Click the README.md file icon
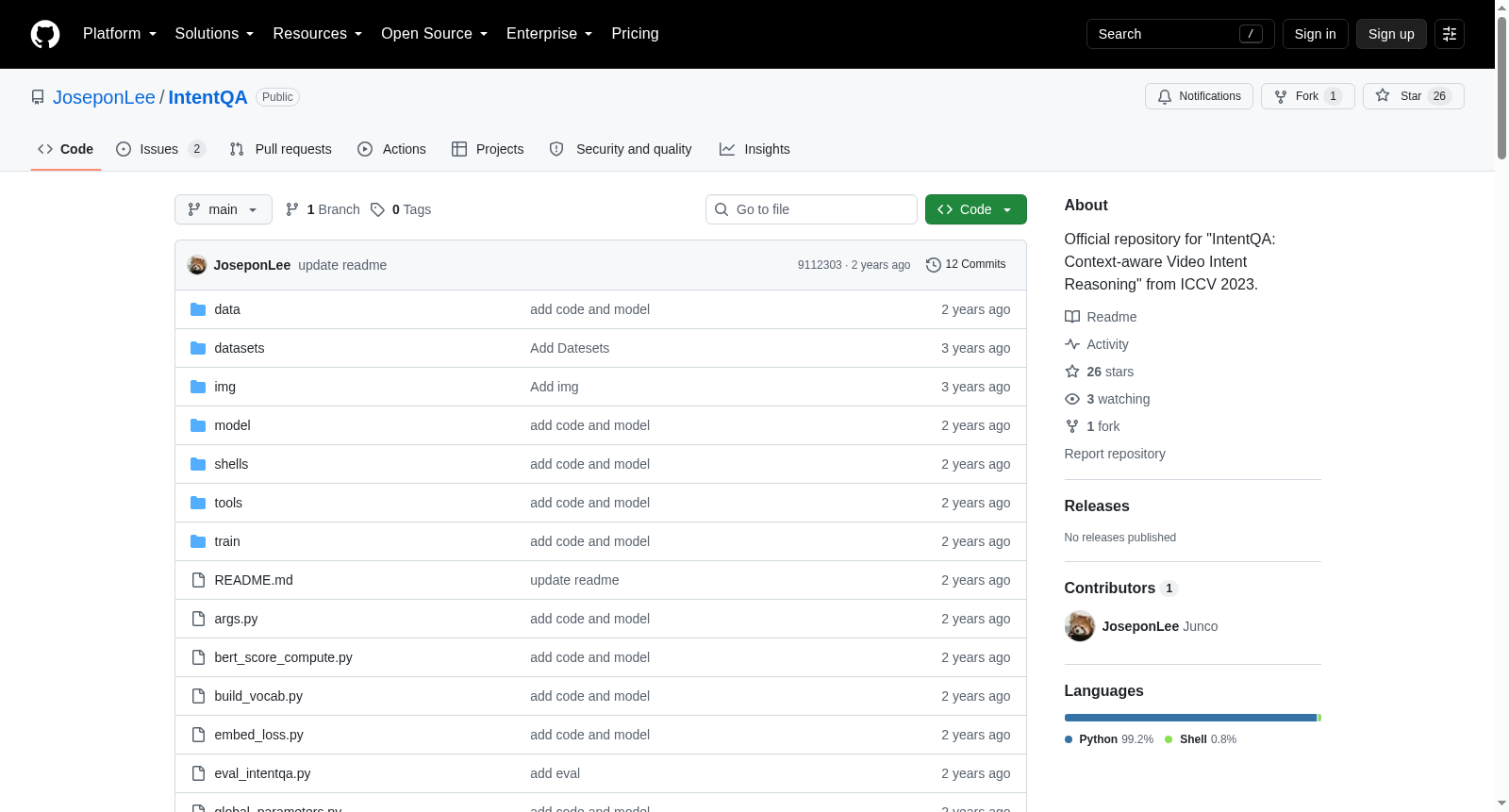The image size is (1509, 812). coord(198,580)
